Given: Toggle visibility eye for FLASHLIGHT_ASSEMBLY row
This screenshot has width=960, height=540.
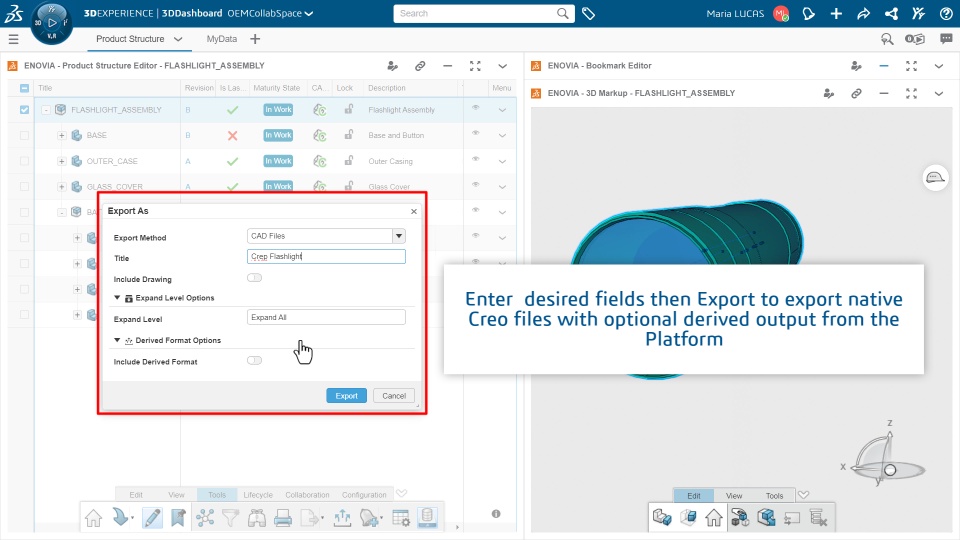Looking at the screenshot, I should pos(475,108).
